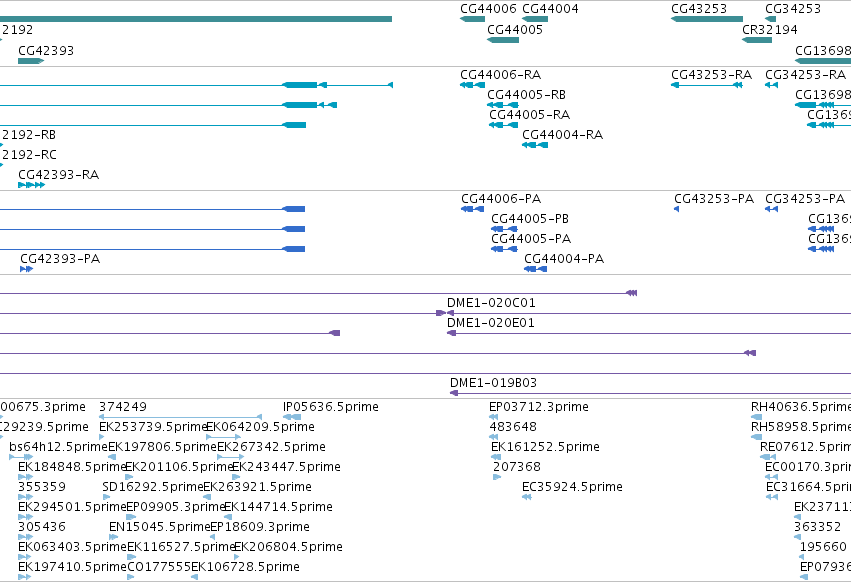Open EST EC35924.5prime
The image size is (851, 582).
(x=572, y=487)
